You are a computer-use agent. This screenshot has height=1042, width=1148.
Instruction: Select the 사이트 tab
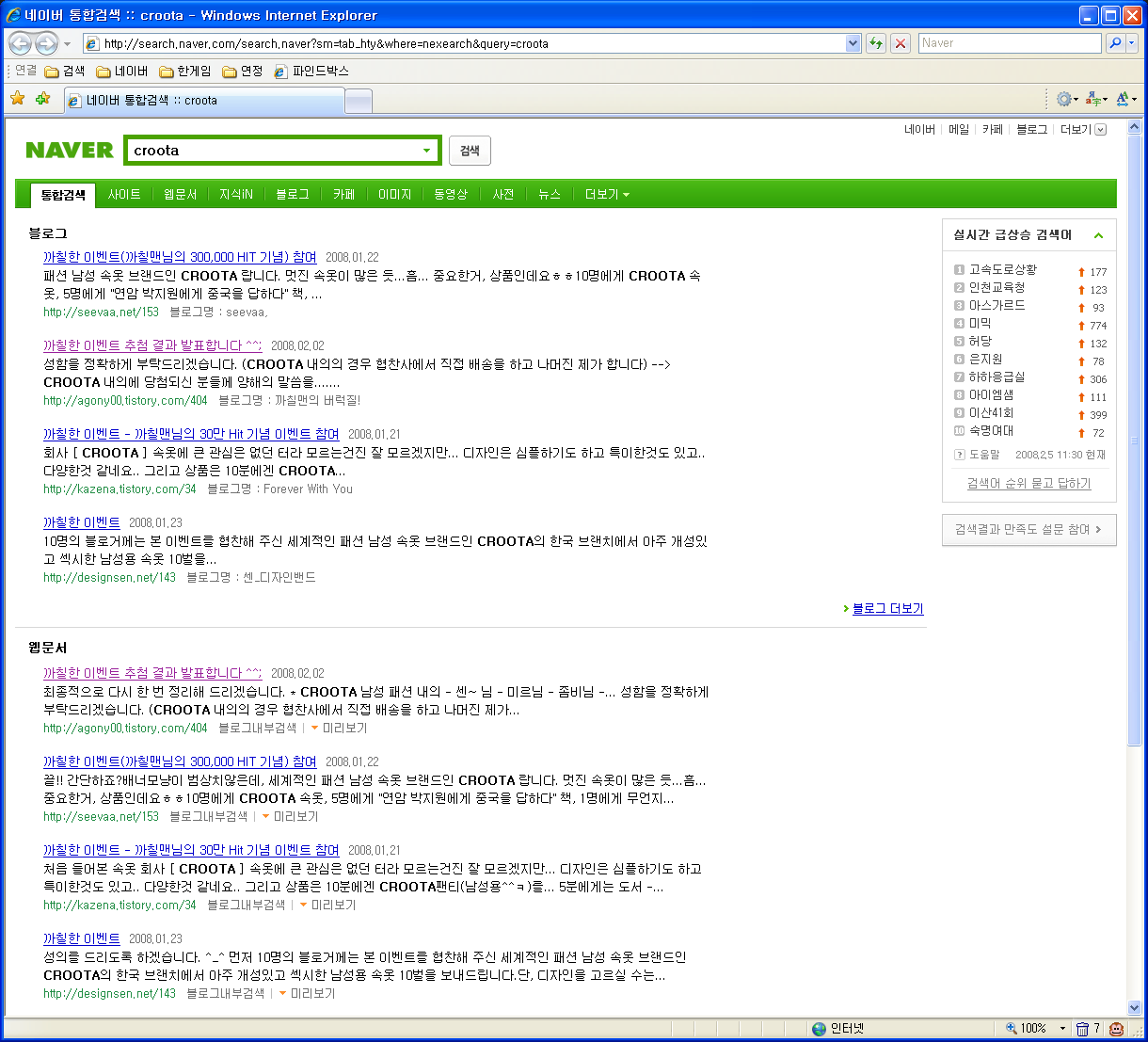click(124, 194)
